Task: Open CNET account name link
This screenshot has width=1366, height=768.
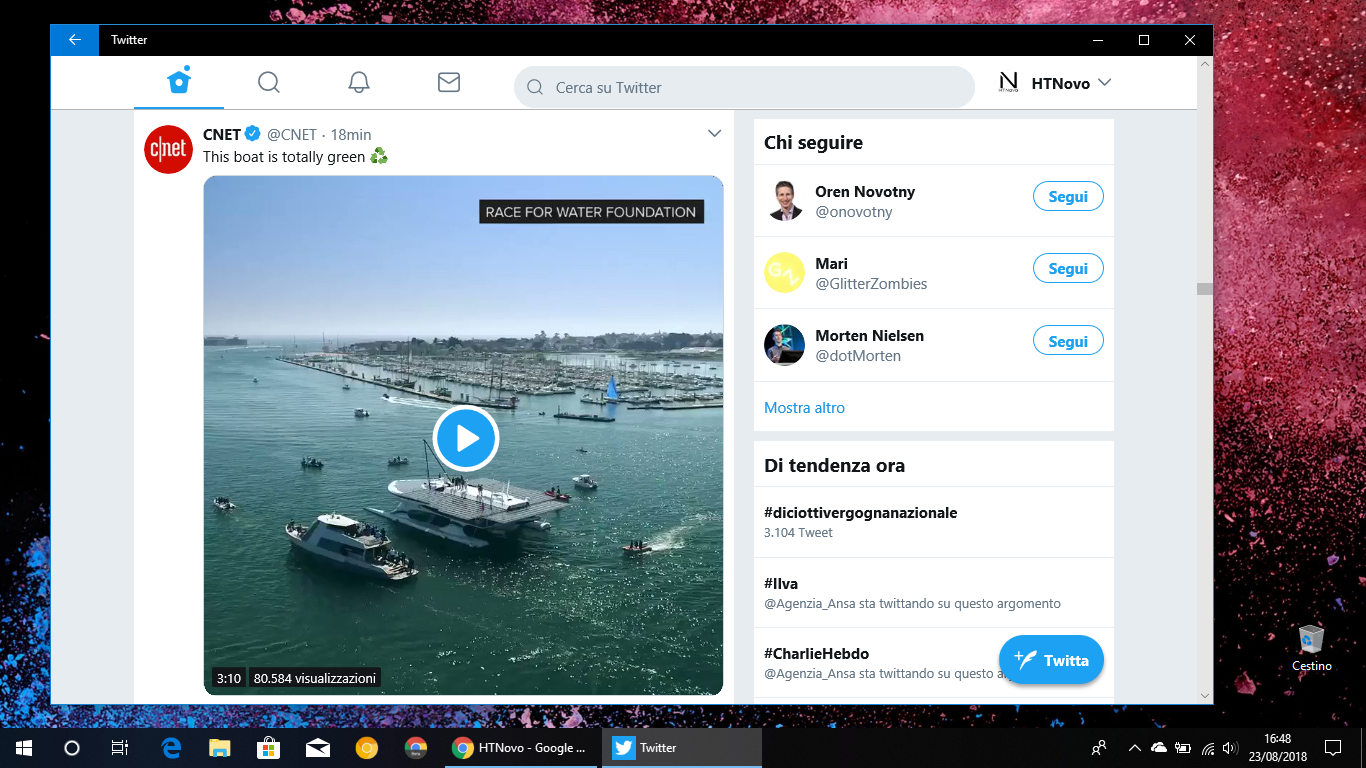Action: pos(222,134)
